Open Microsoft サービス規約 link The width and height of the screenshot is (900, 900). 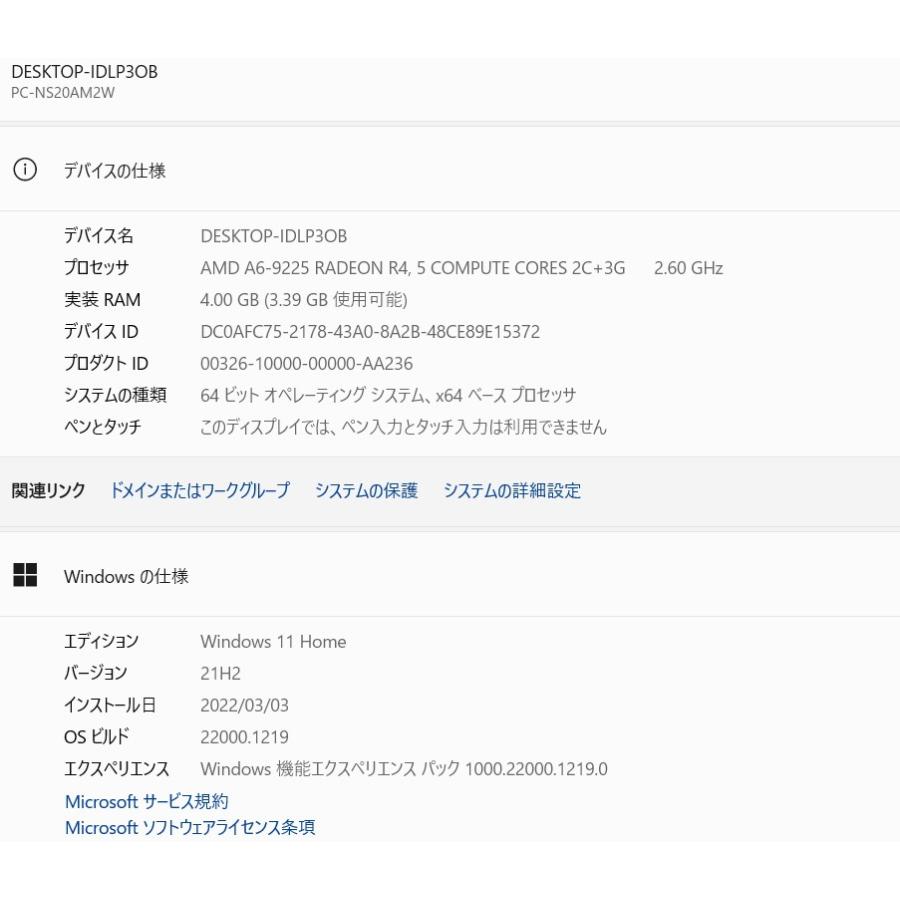(146, 801)
